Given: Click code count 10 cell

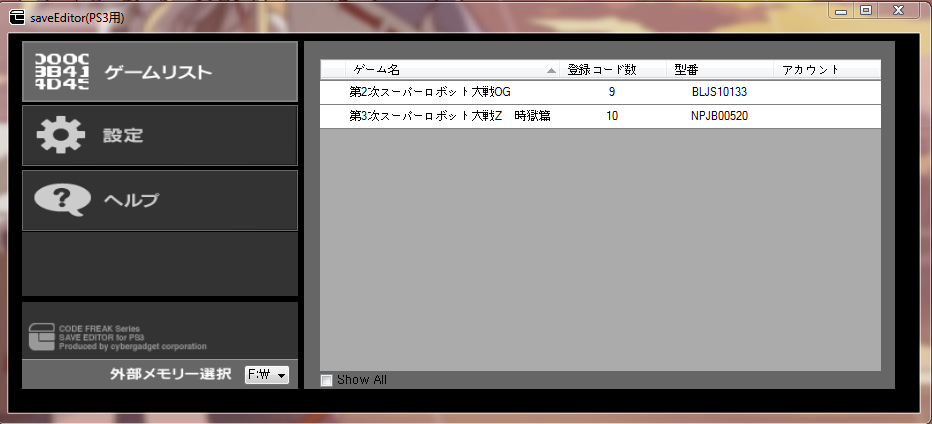Looking at the screenshot, I should [x=612, y=116].
